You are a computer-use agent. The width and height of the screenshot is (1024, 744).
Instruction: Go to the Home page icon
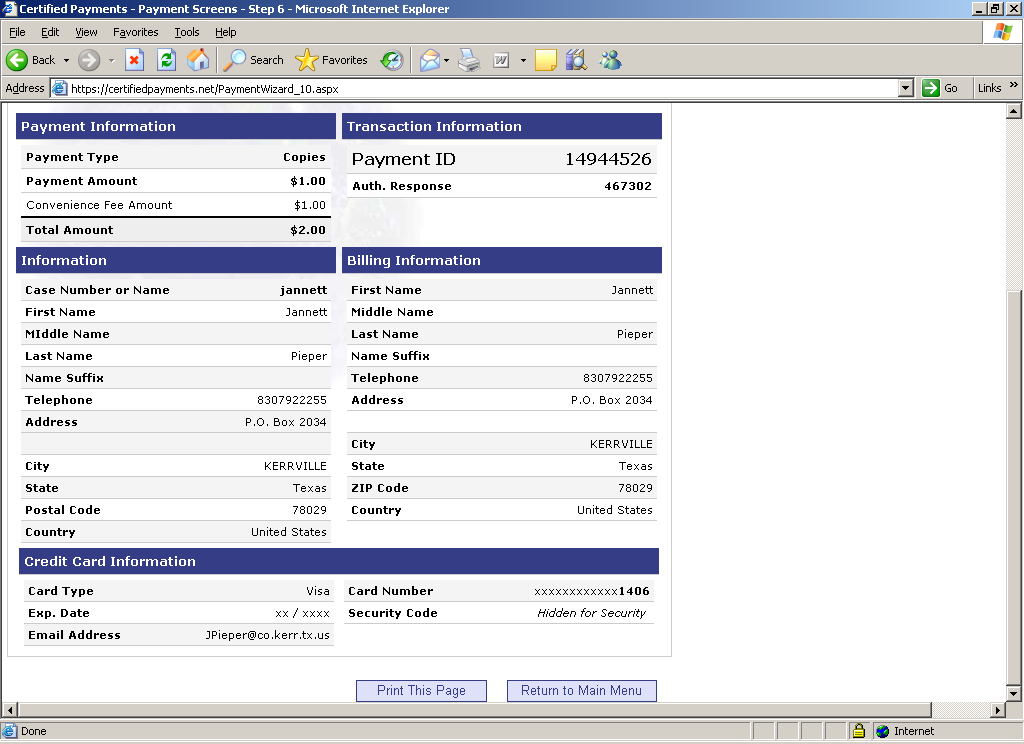coord(198,60)
